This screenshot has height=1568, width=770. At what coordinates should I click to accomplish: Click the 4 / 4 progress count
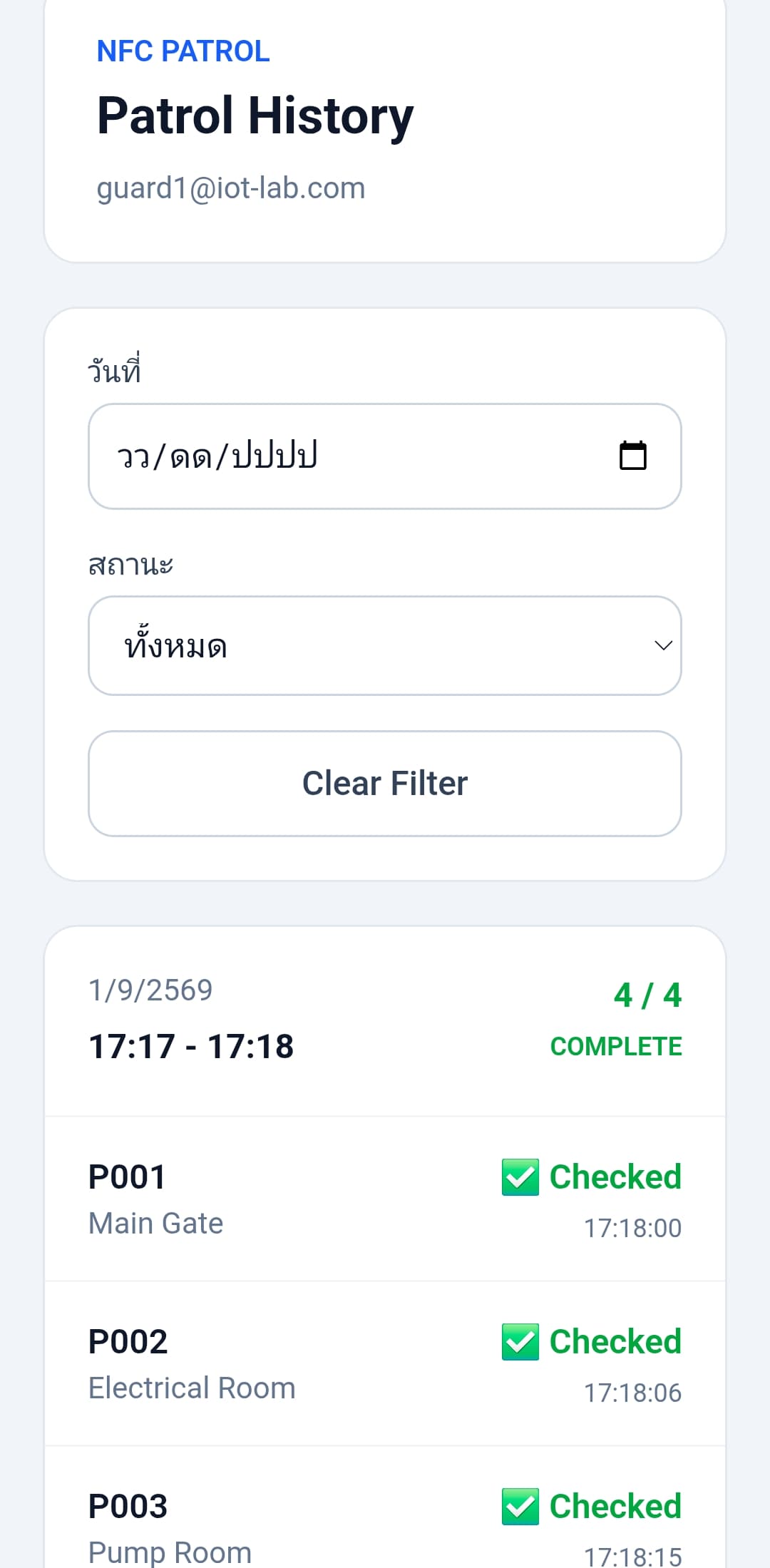pos(647,995)
